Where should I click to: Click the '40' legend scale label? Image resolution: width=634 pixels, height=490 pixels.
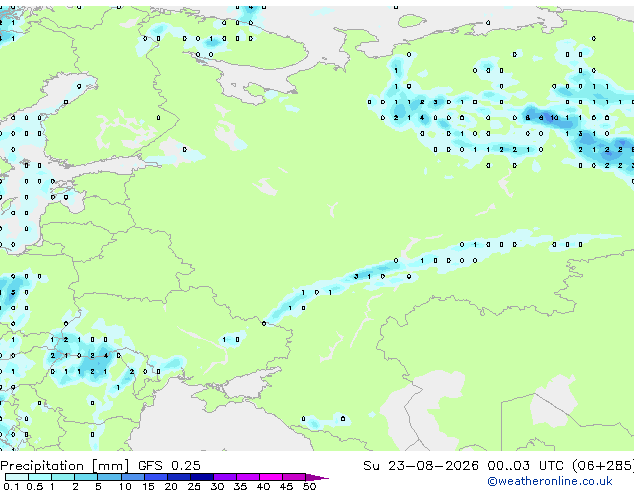point(263,486)
